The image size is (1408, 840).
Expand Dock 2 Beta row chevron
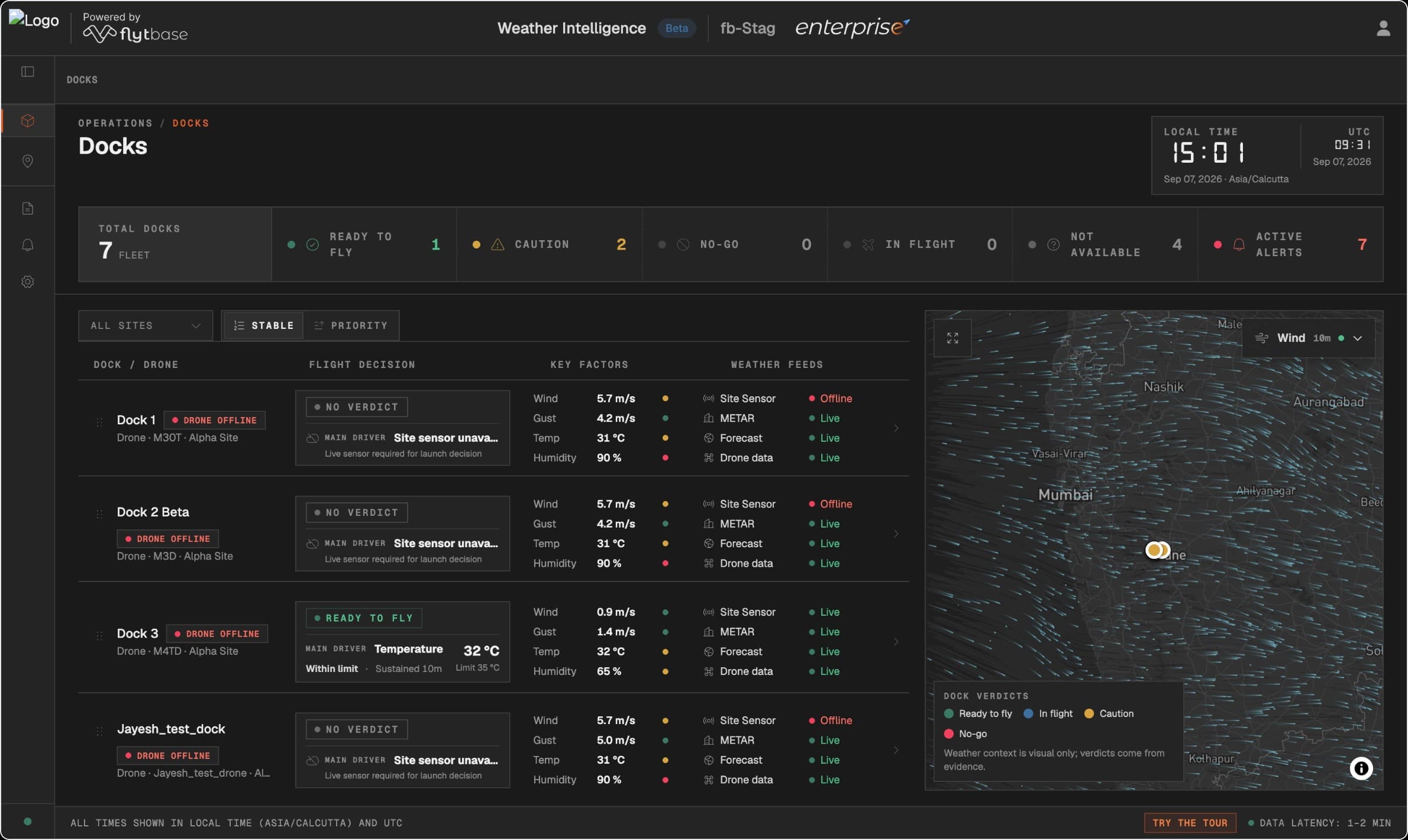(x=896, y=534)
